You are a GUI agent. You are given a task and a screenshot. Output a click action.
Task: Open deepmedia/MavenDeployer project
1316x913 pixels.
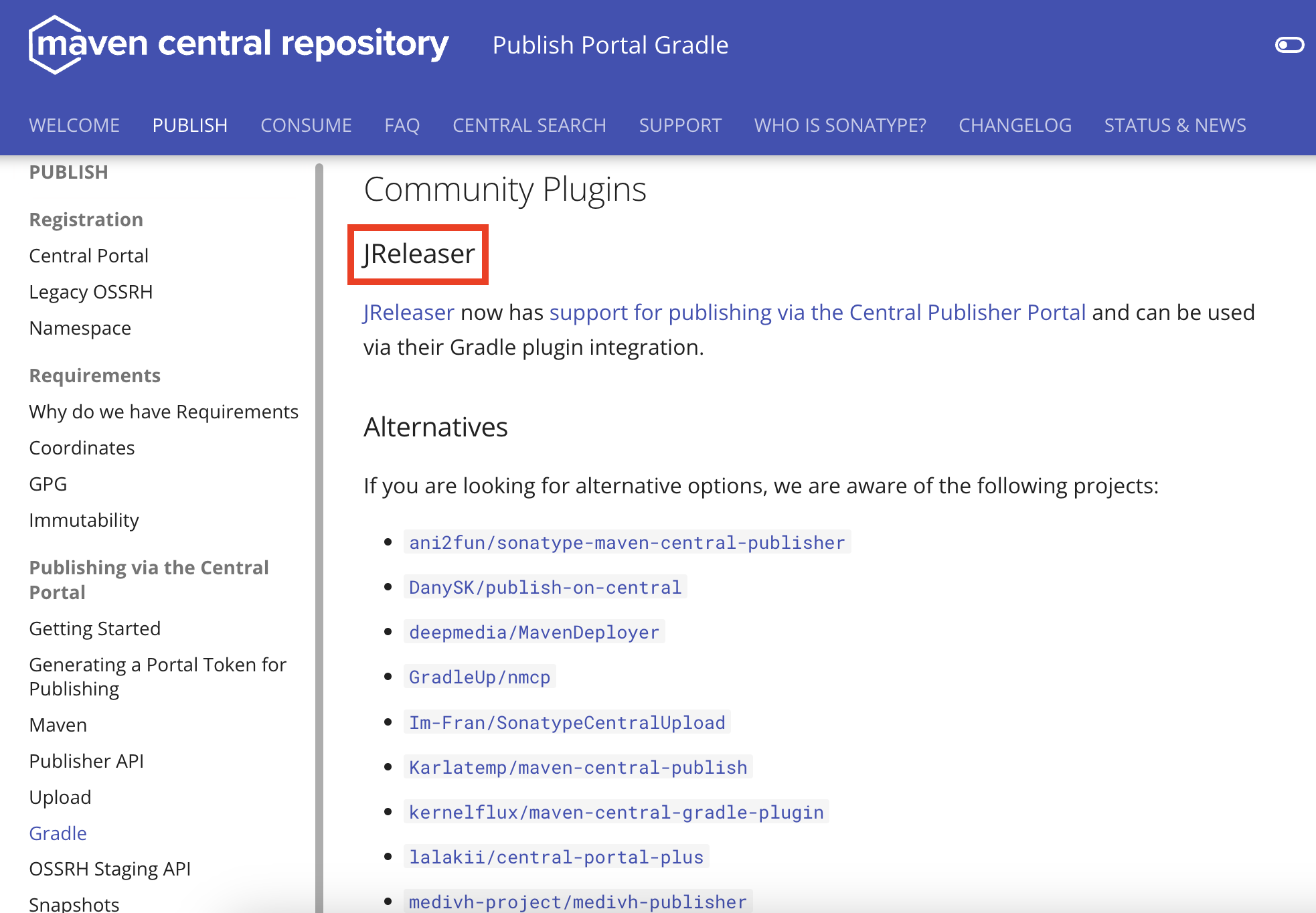534,632
